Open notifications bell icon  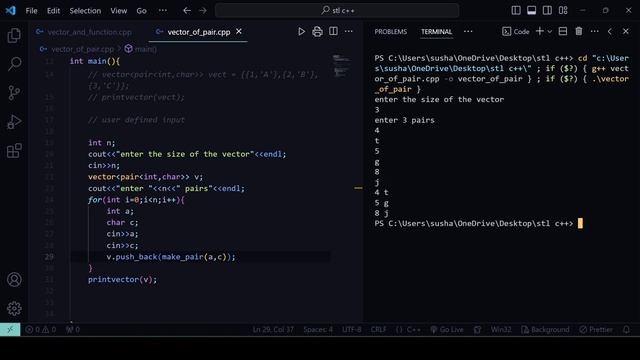tap(626, 329)
